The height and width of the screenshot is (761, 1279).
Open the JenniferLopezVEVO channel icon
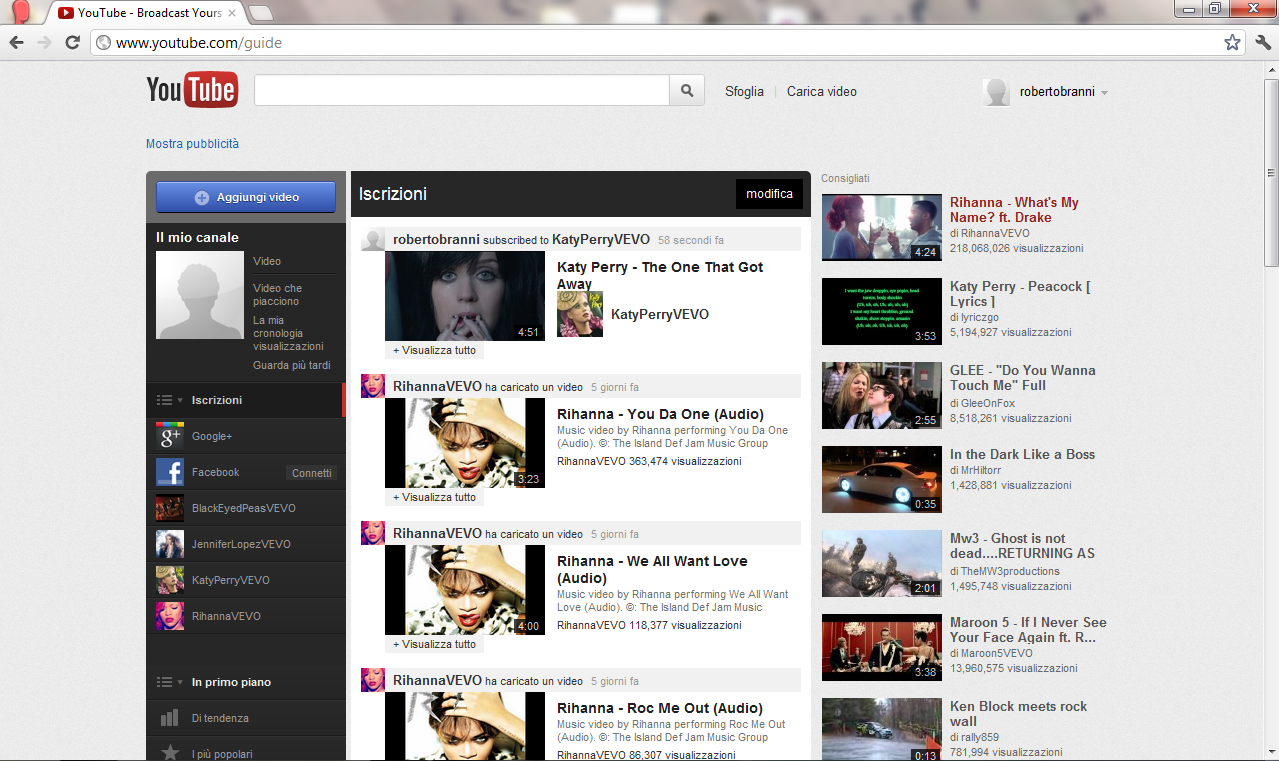[169, 544]
